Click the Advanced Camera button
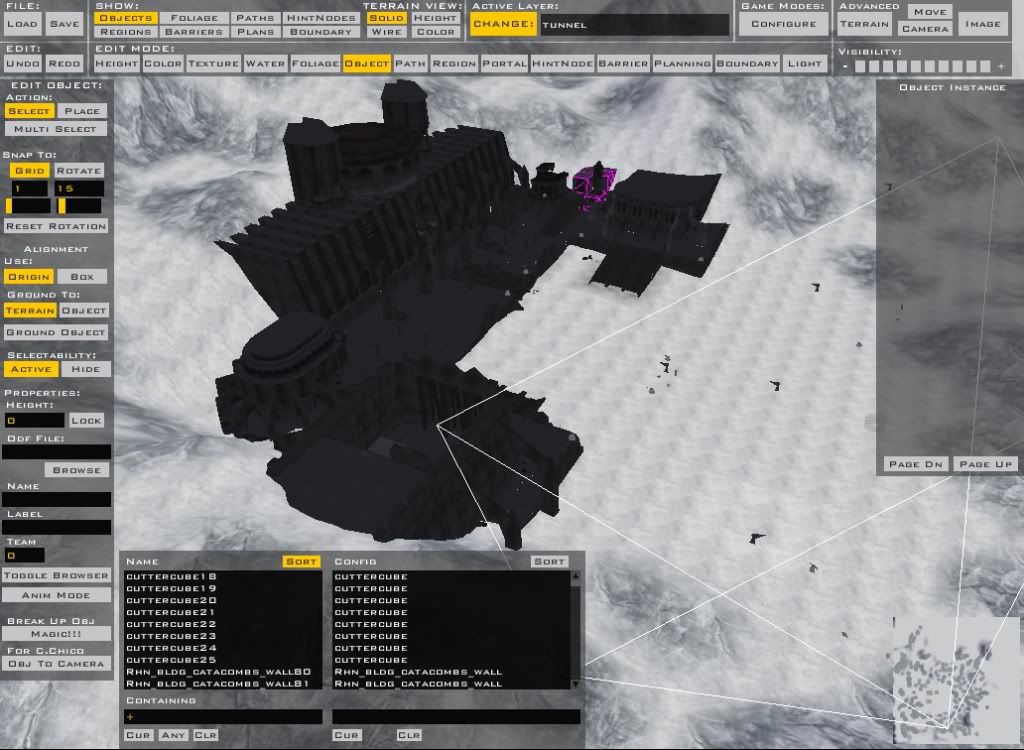Screen dimensions: 1024x750 click(925, 29)
